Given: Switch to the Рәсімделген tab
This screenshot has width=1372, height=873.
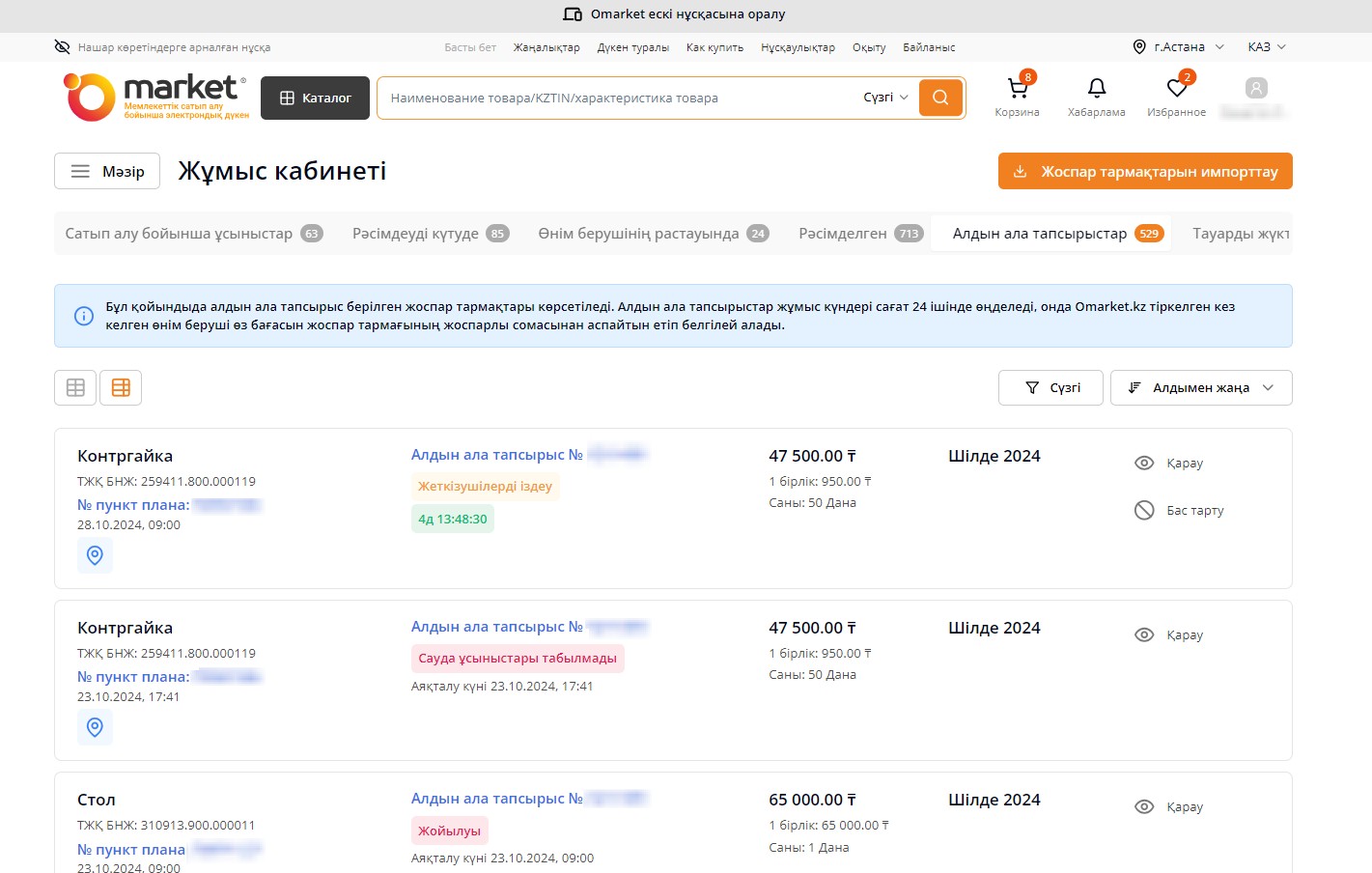Looking at the screenshot, I should (x=859, y=234).
